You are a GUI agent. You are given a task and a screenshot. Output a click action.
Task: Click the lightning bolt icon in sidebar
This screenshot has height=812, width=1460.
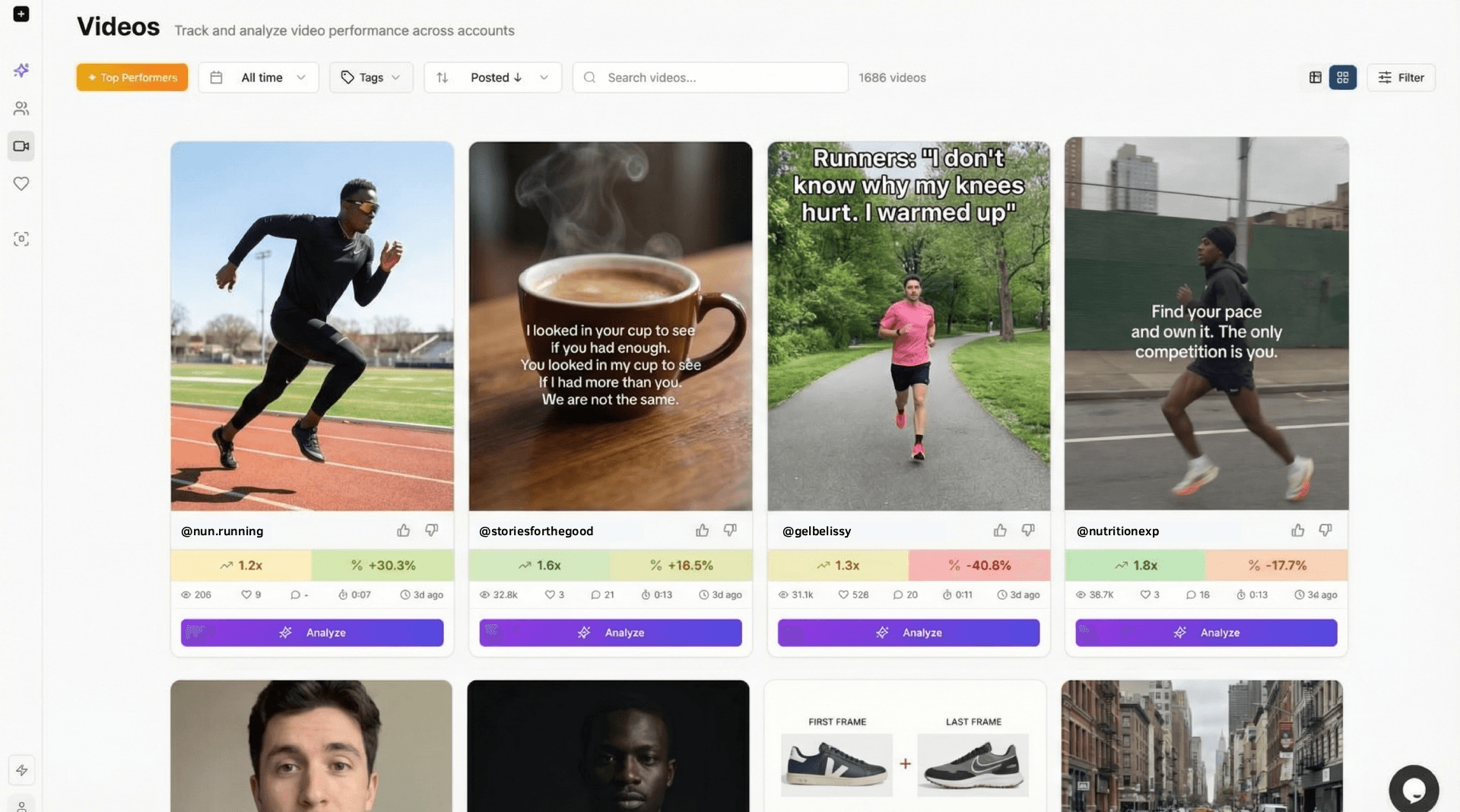click(x=21, y=770)
